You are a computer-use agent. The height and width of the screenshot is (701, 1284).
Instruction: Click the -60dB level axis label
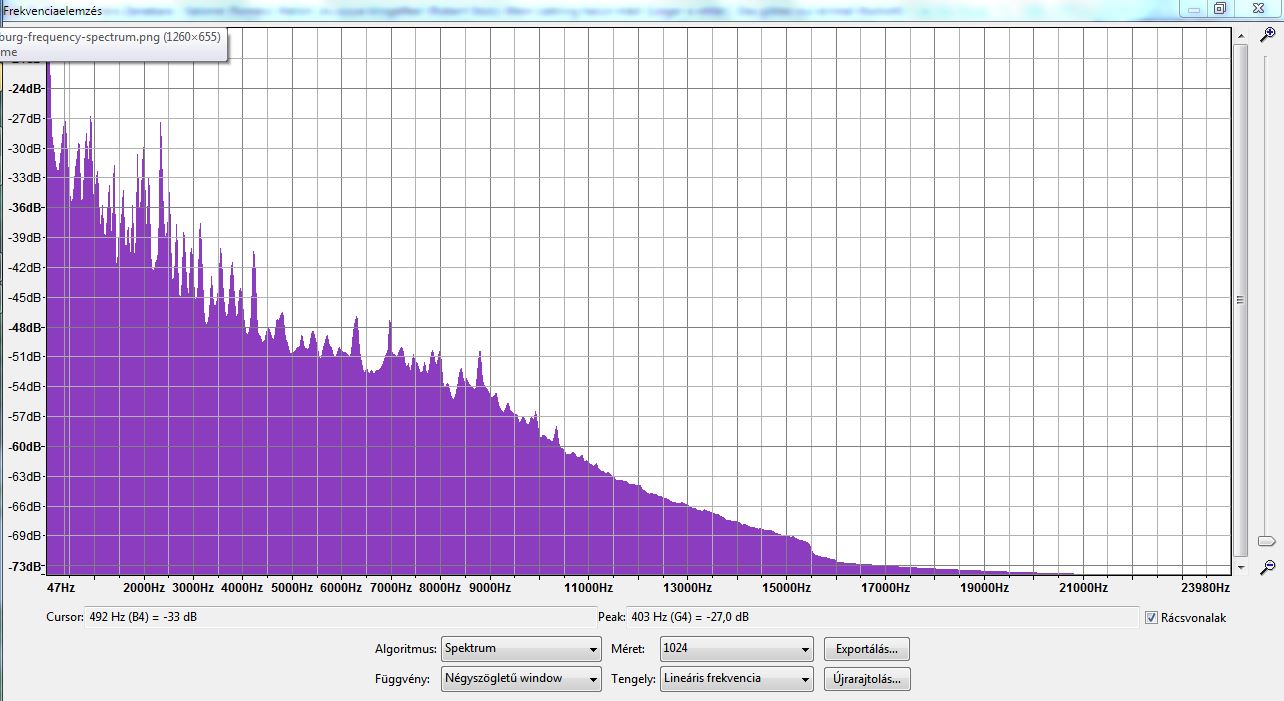coord(25,447)
